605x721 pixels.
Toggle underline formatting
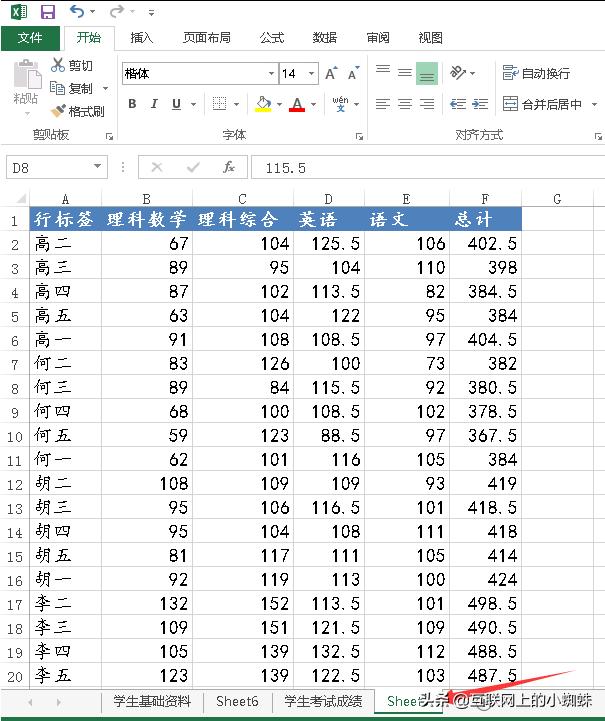(177, 104)
